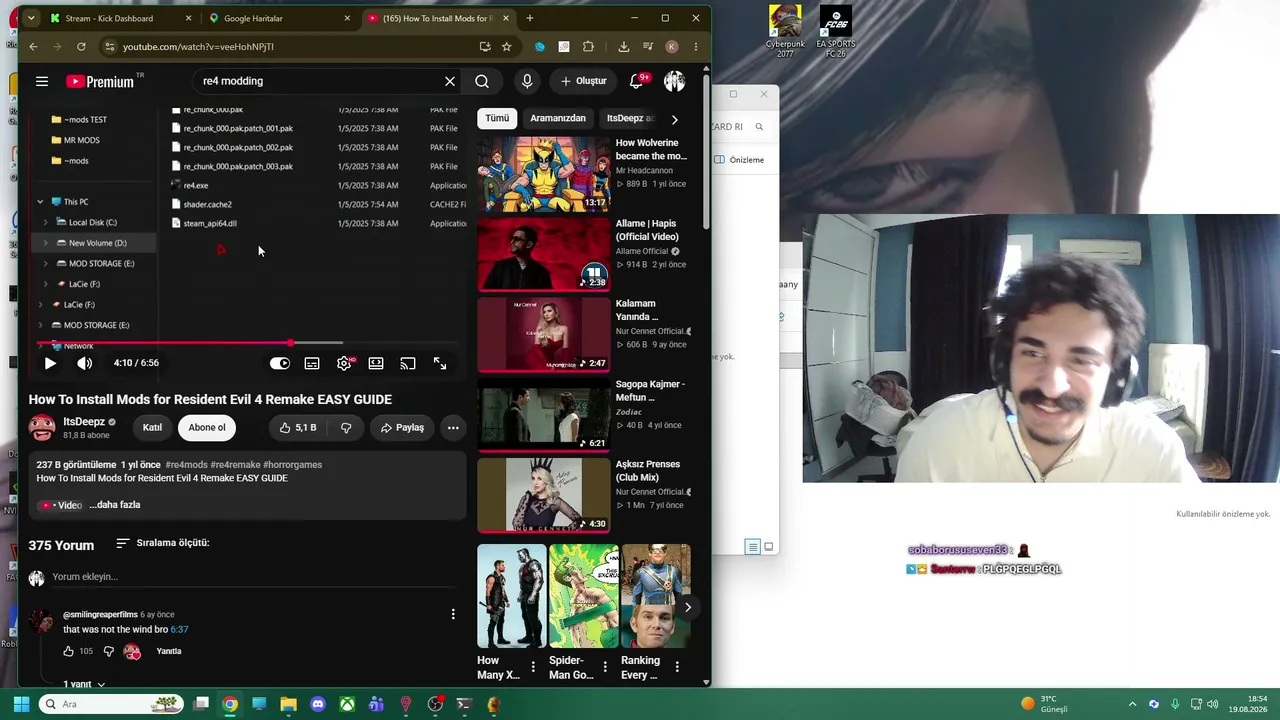Seek on the video progress bar

click(248, 343)
